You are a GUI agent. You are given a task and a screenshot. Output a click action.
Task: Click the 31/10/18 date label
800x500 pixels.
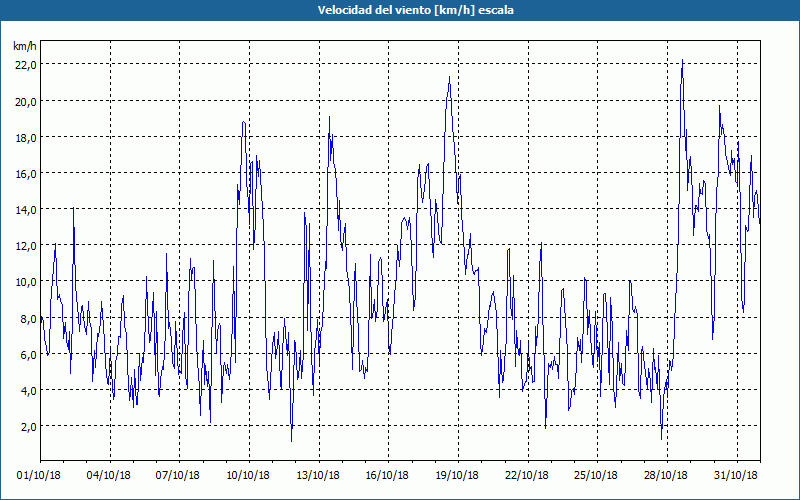pyautogui.click(x=736, y=475)
